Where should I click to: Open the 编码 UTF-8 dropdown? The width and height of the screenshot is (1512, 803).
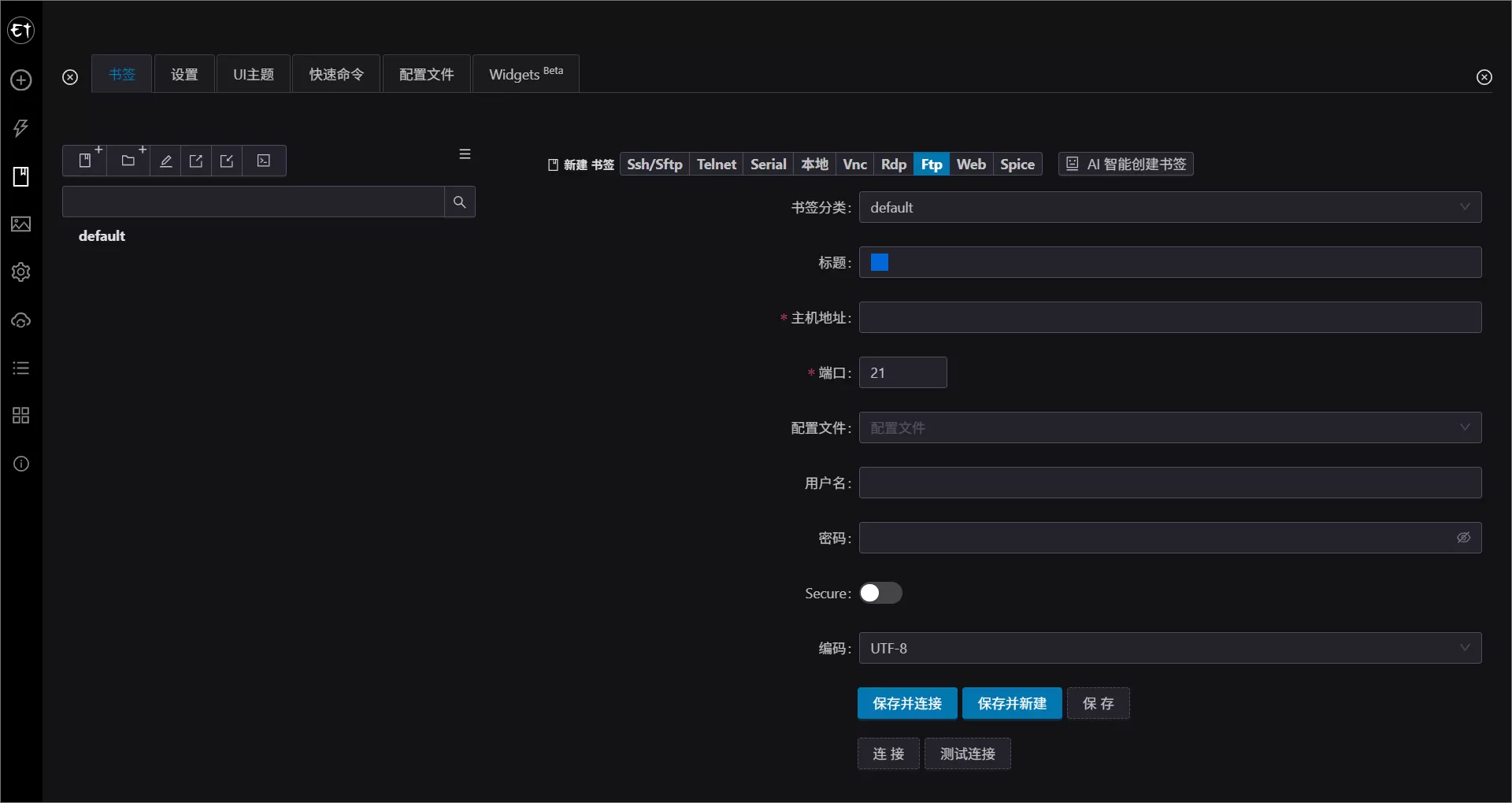[1170, 648]
